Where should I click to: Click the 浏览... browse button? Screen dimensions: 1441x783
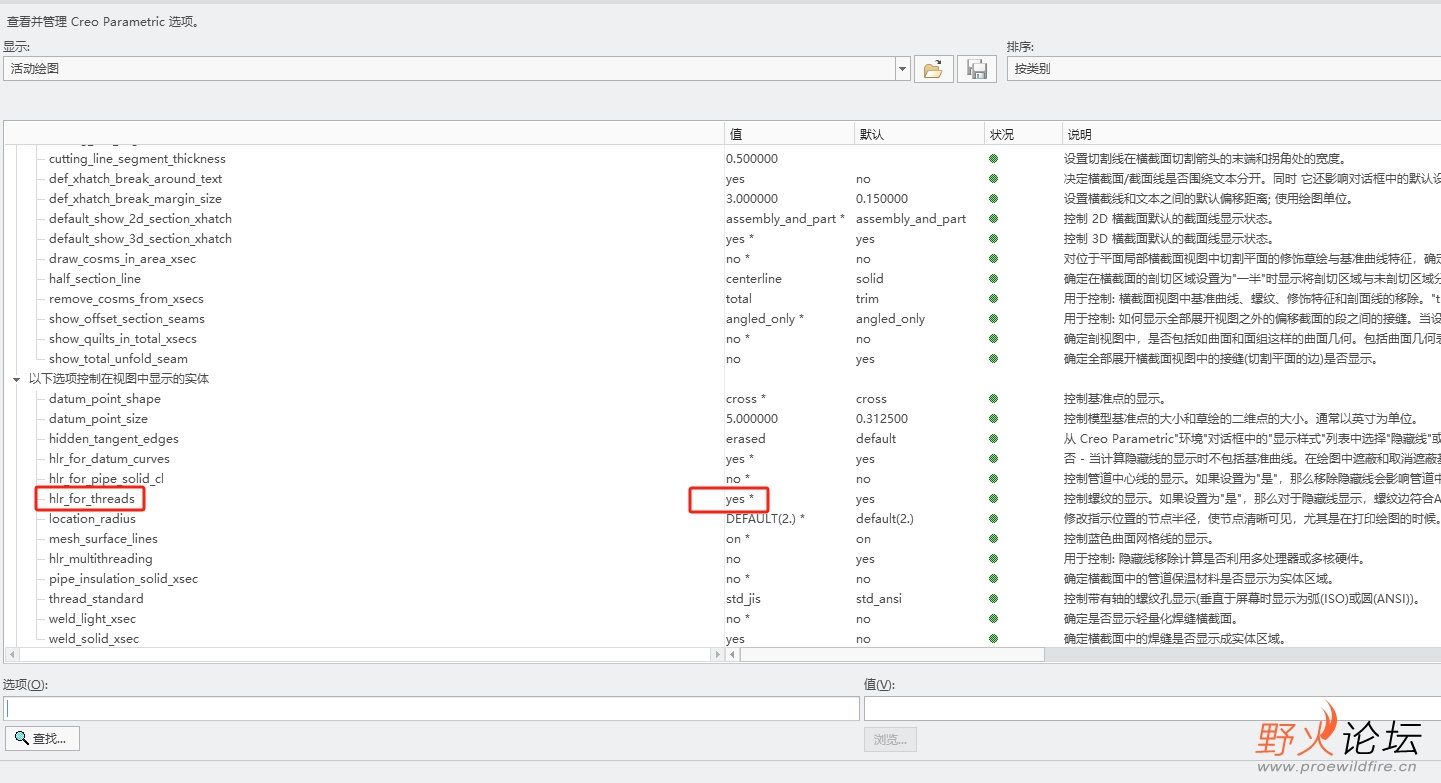(x=890, y=740)
